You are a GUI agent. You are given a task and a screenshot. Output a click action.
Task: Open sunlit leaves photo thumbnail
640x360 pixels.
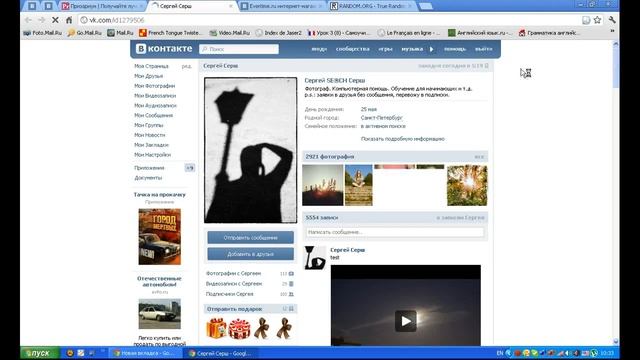point(467,185)
